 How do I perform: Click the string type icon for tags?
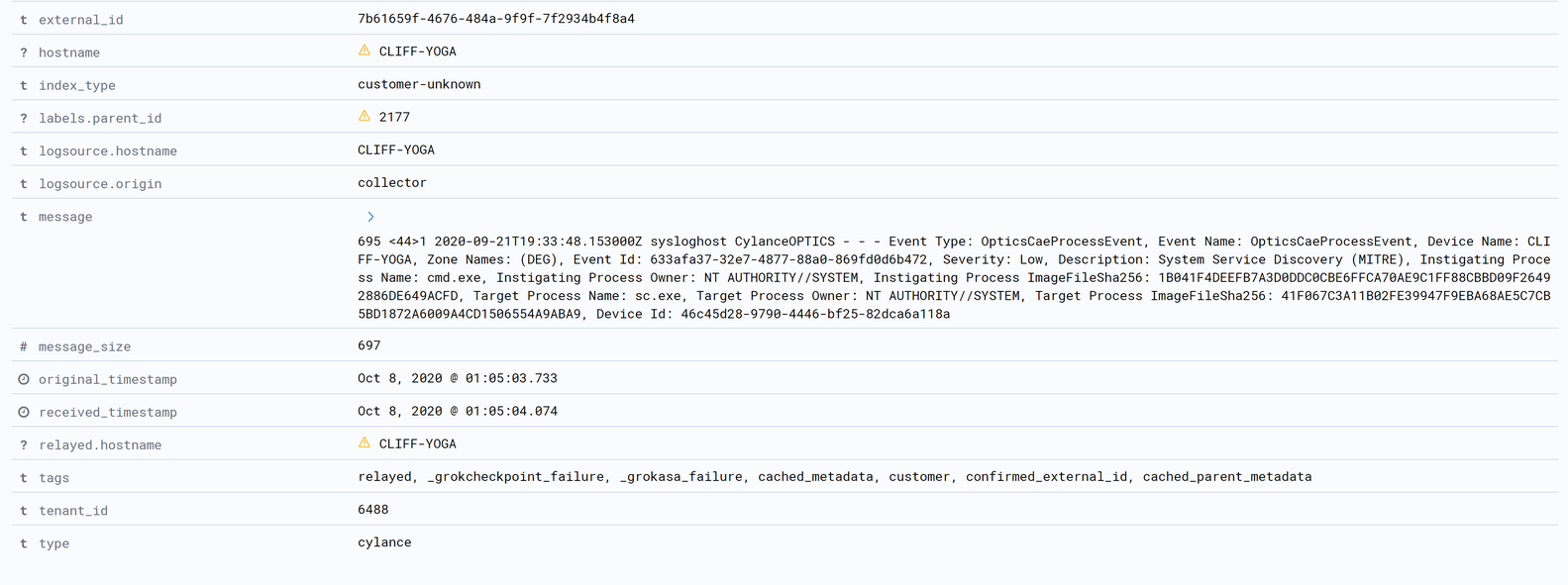pos(24,477)
